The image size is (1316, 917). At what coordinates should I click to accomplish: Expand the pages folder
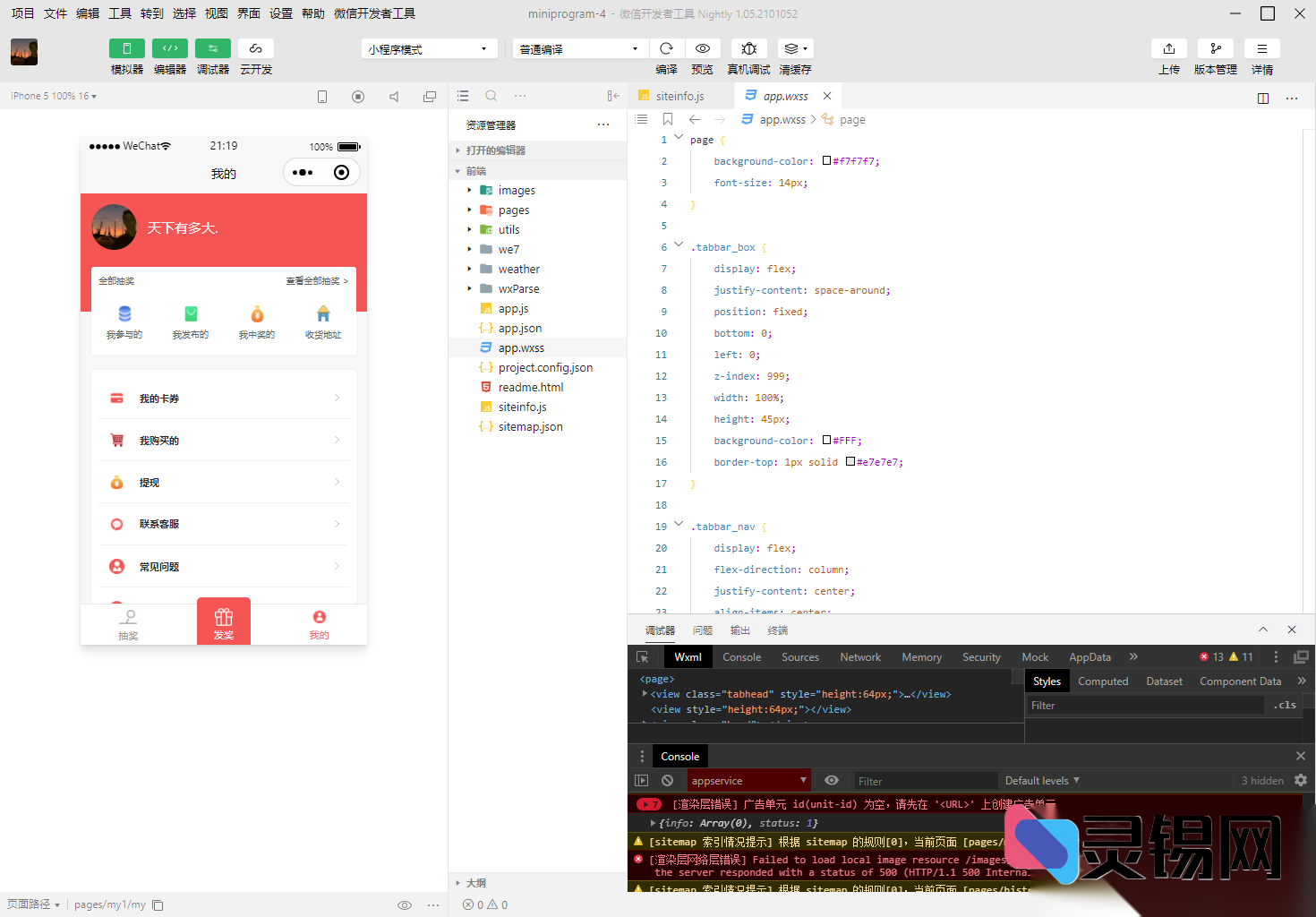point(513,210)
